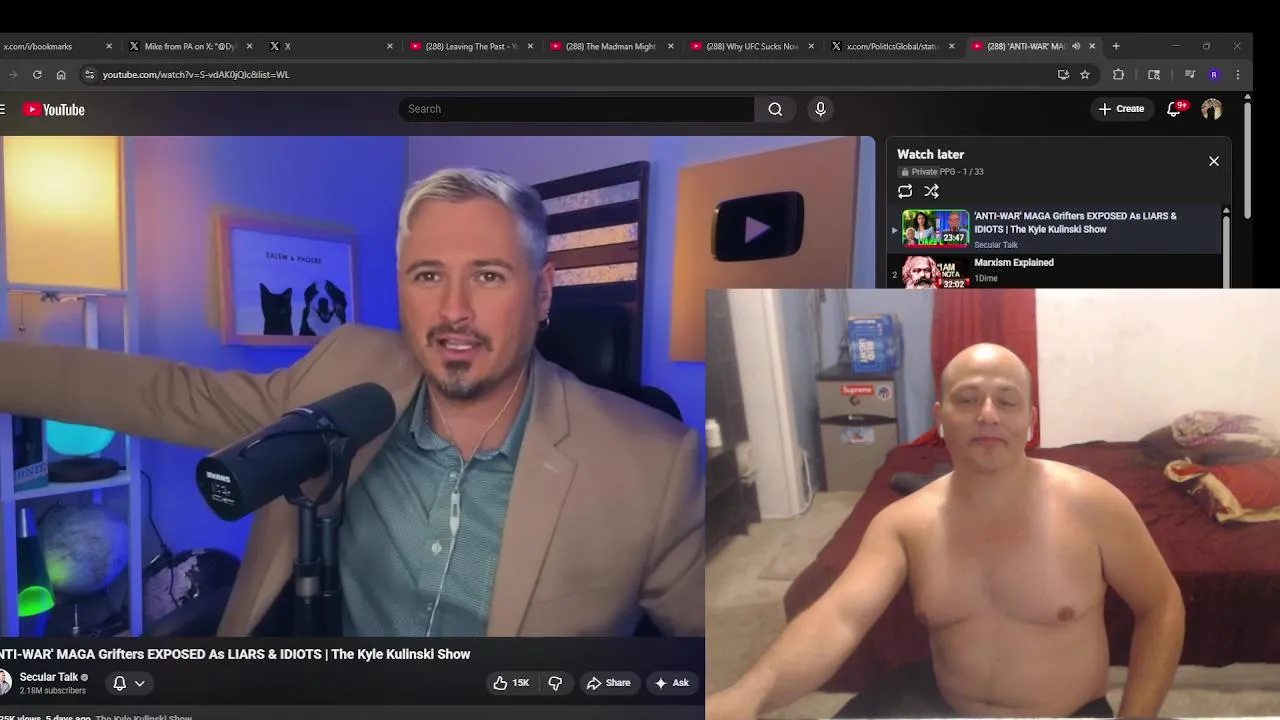Click the video title text
Viewport: 1280px width, 720px height.
[234, 654]
